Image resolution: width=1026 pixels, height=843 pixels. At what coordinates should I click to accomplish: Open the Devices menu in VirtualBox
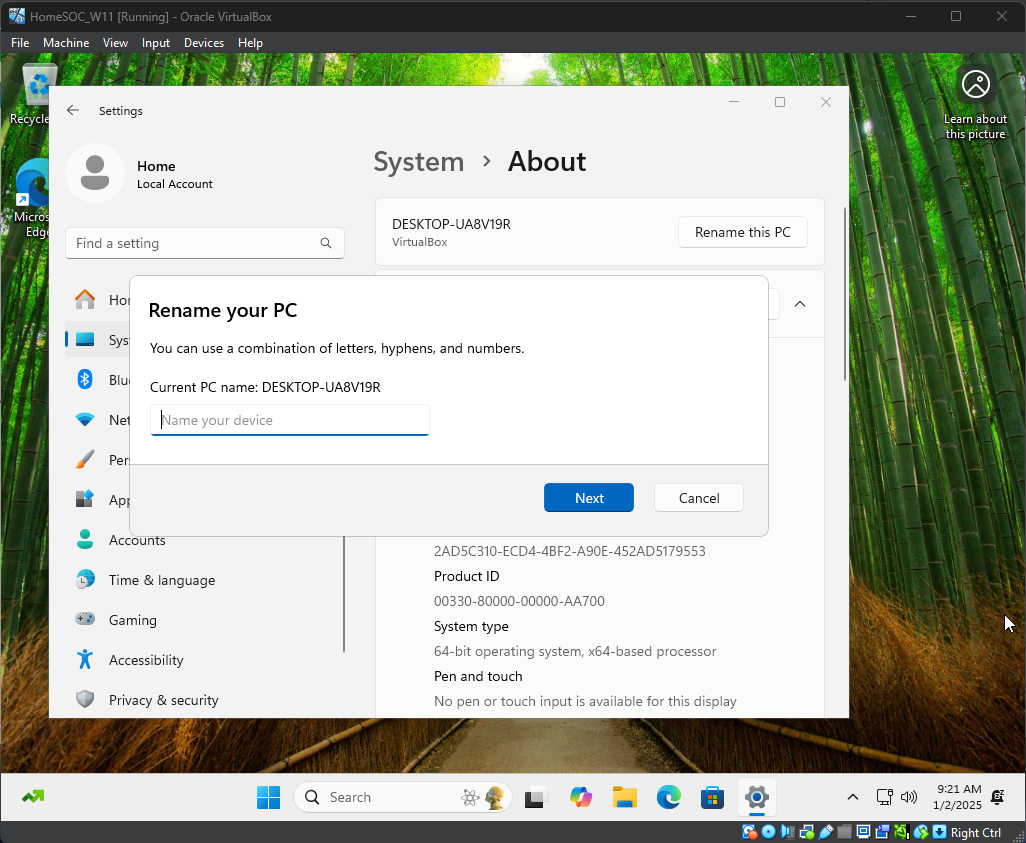click(204, 43)
